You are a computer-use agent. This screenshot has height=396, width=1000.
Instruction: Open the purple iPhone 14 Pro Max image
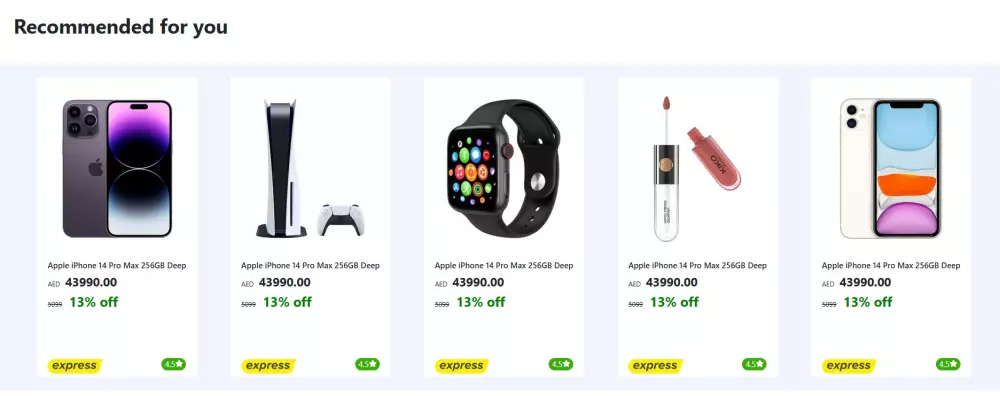click(117, 168)
